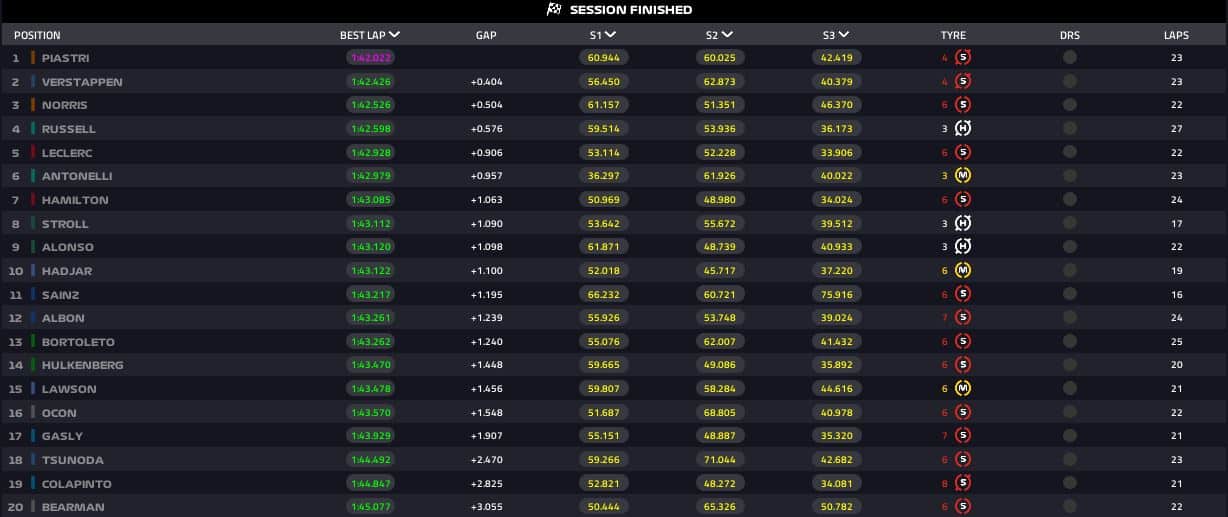Screen dimensions: 1228x517
Task: Click the Laps column header
Action: pos(1176,35)
